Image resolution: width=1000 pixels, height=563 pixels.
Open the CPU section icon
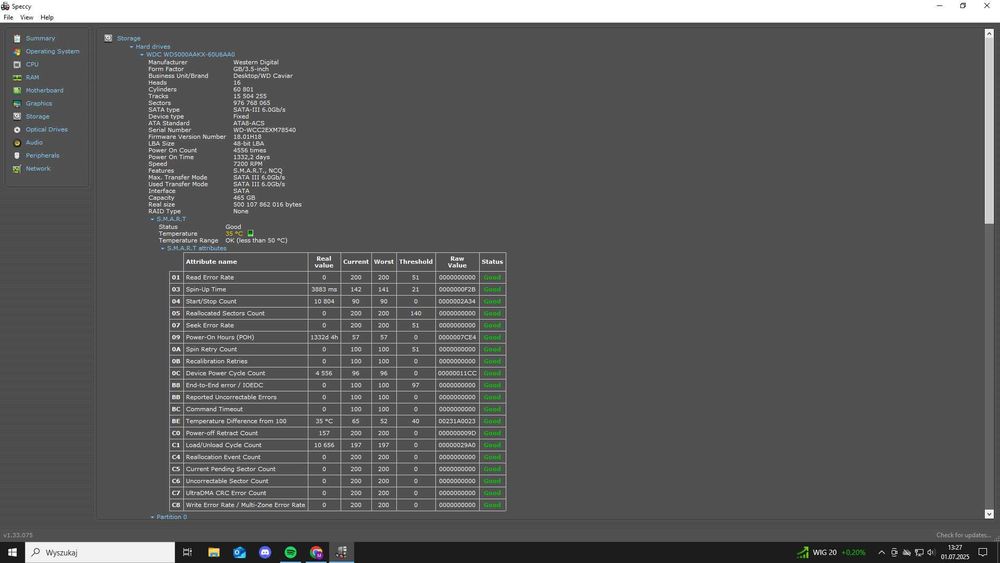click(17, 64)
